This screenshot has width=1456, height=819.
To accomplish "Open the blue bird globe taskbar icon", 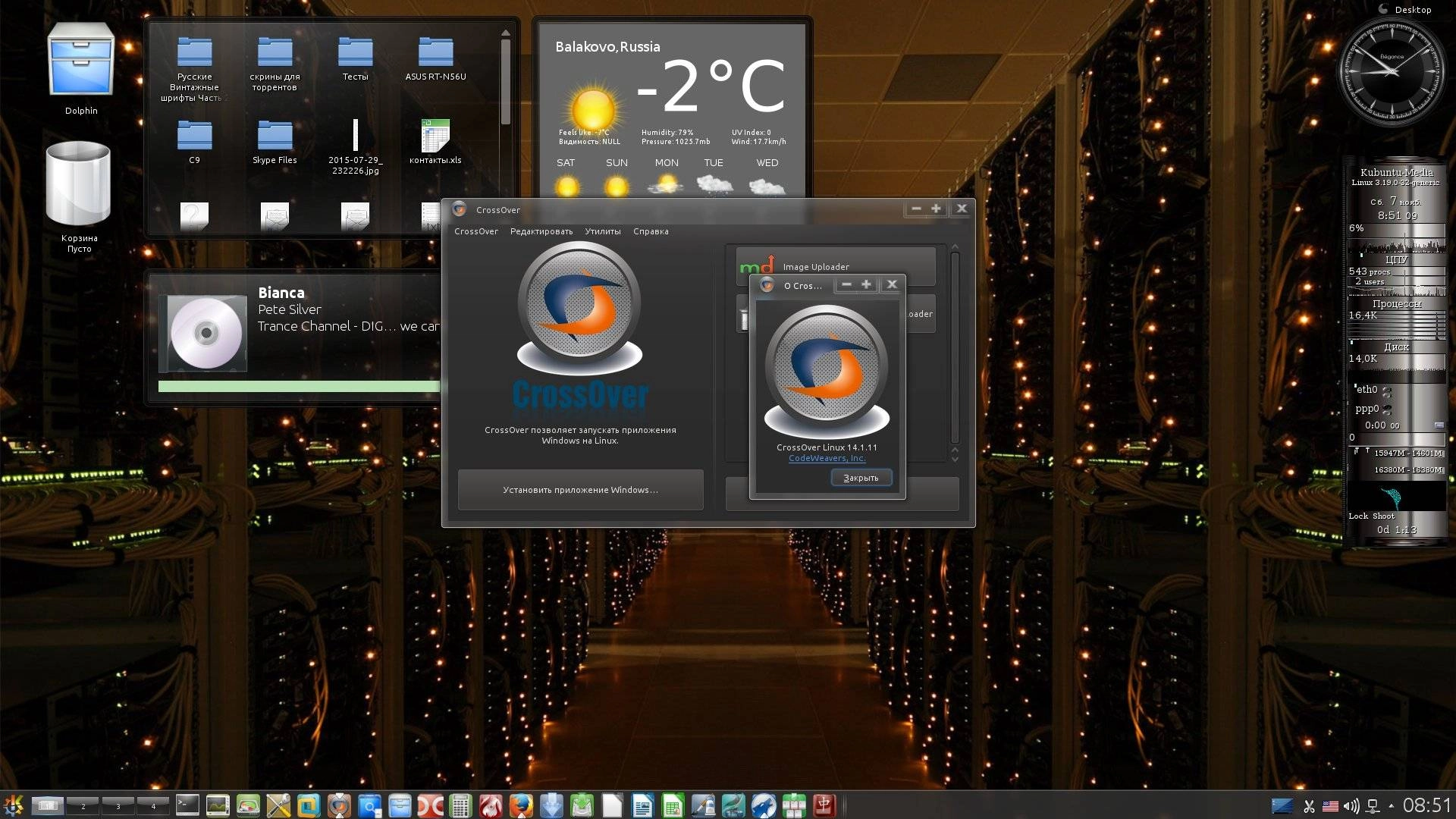I will click(x=763, y=805).
